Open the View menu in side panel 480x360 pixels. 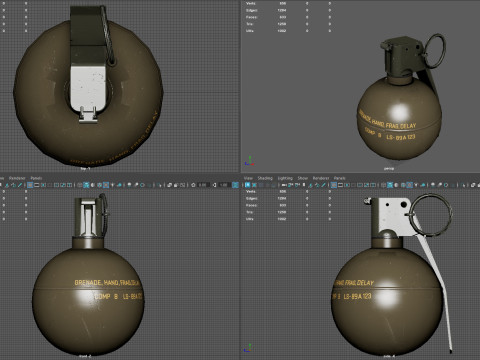click(x=248, y=178)
